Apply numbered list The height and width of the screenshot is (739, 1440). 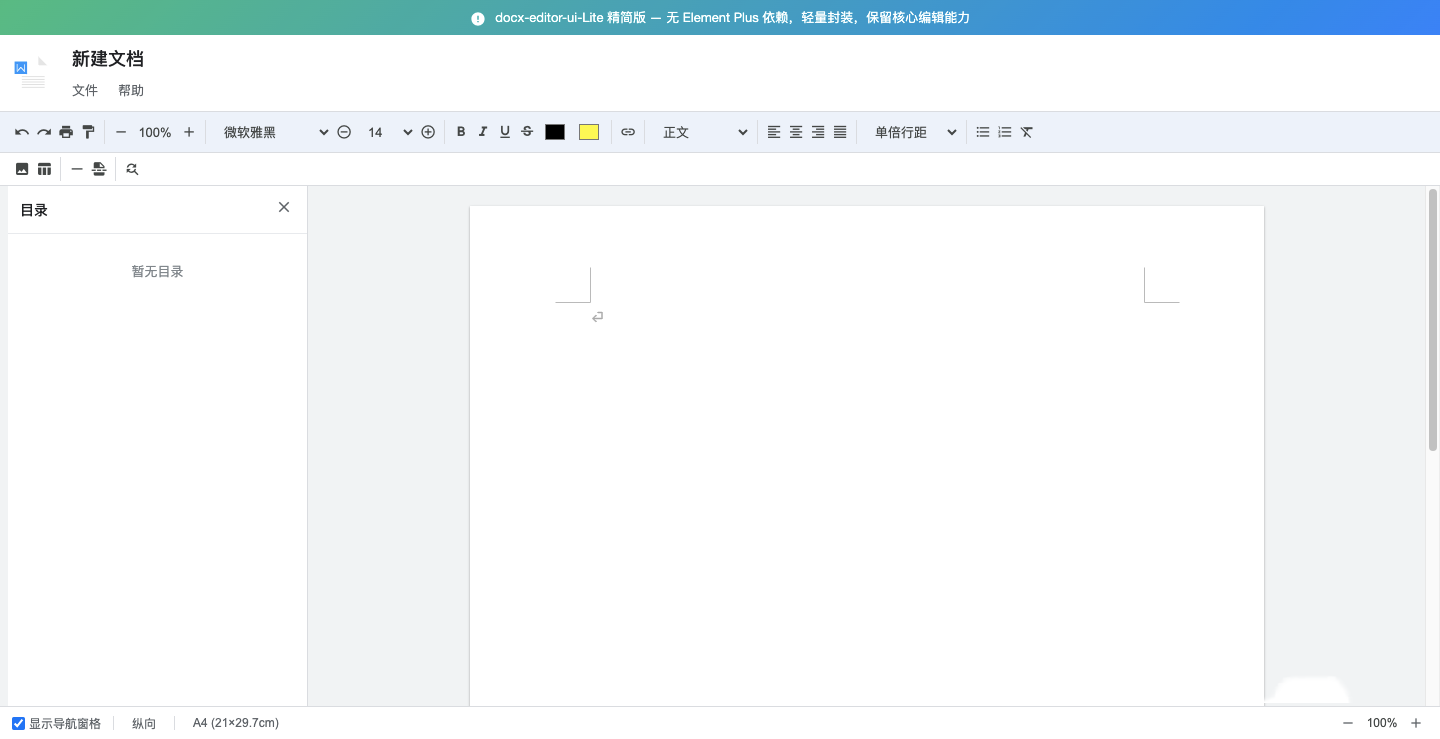pyautogui.click(x=1005, y=132)
